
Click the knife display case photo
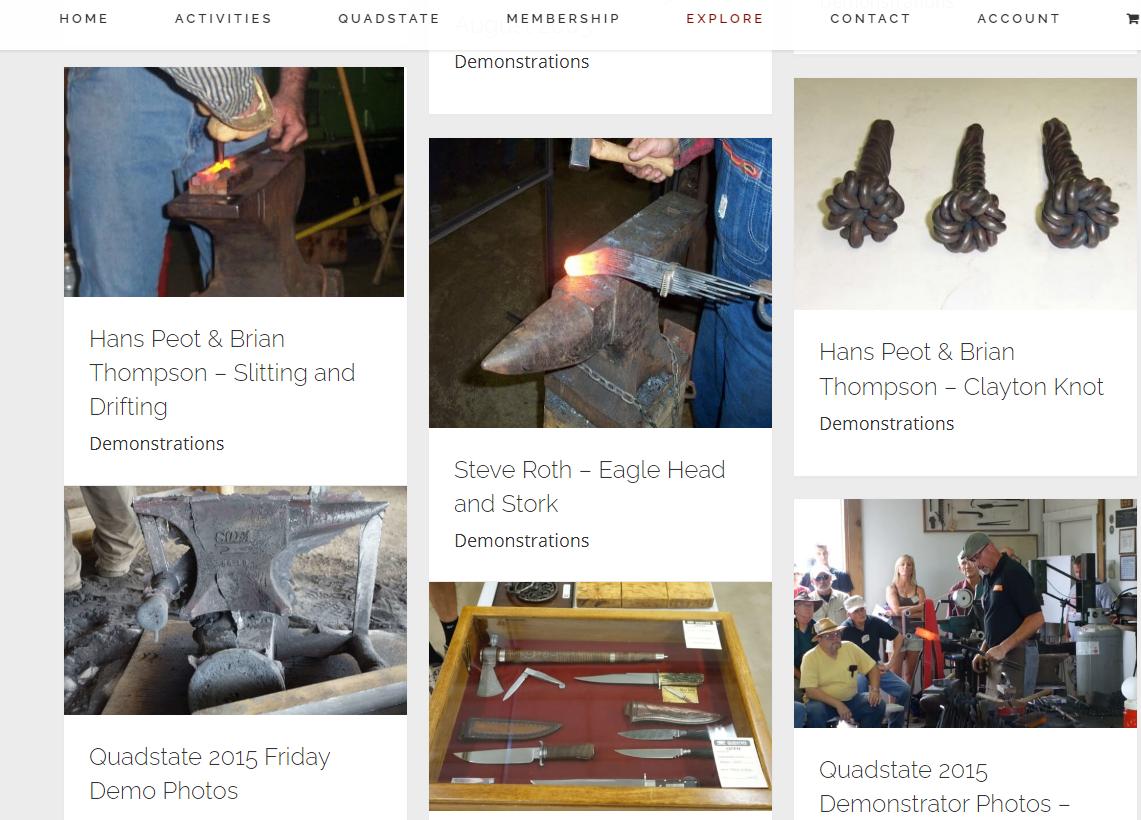[x=600, y=696]
